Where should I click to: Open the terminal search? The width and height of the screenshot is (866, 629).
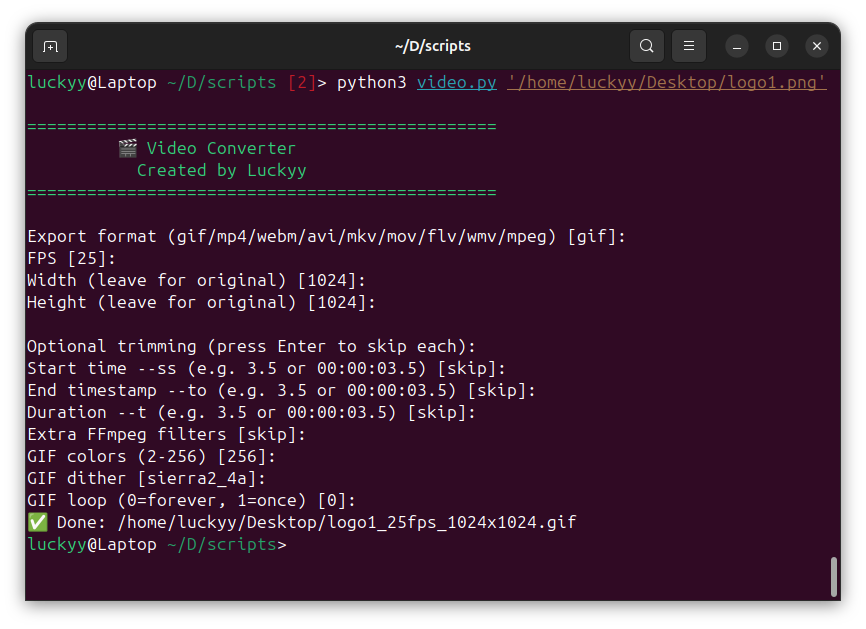coord(646,46)
